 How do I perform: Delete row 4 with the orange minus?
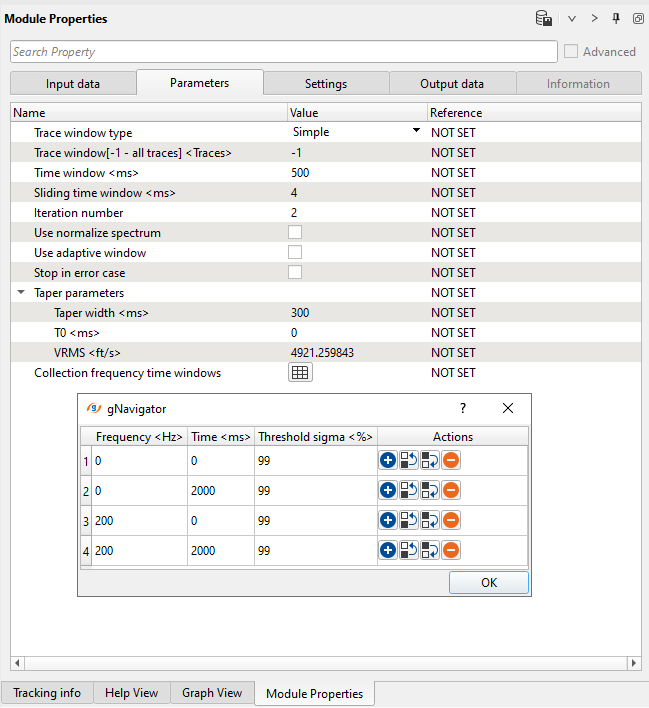click(451, 551)
